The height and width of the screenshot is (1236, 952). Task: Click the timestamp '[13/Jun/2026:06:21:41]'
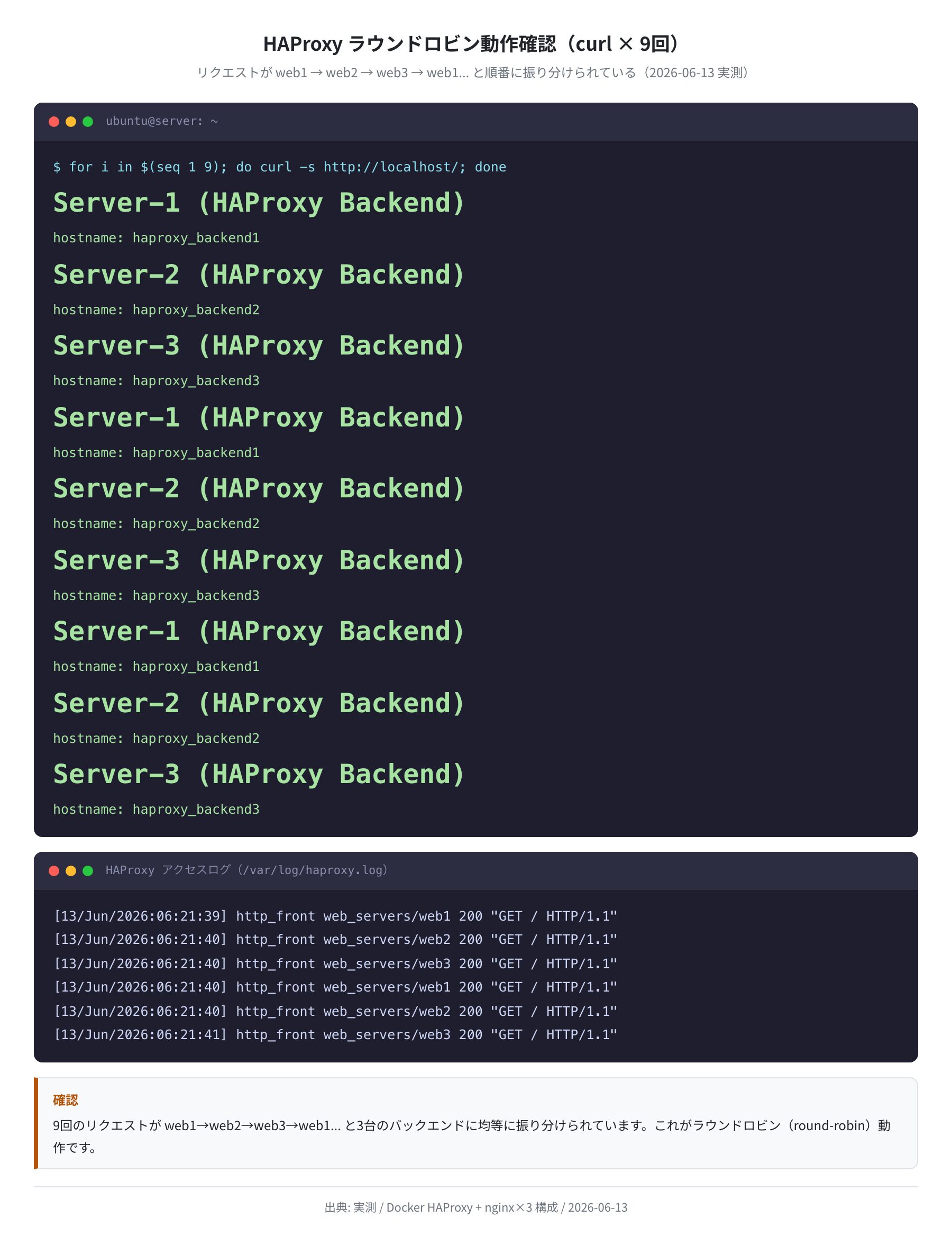pos(140,1034)
